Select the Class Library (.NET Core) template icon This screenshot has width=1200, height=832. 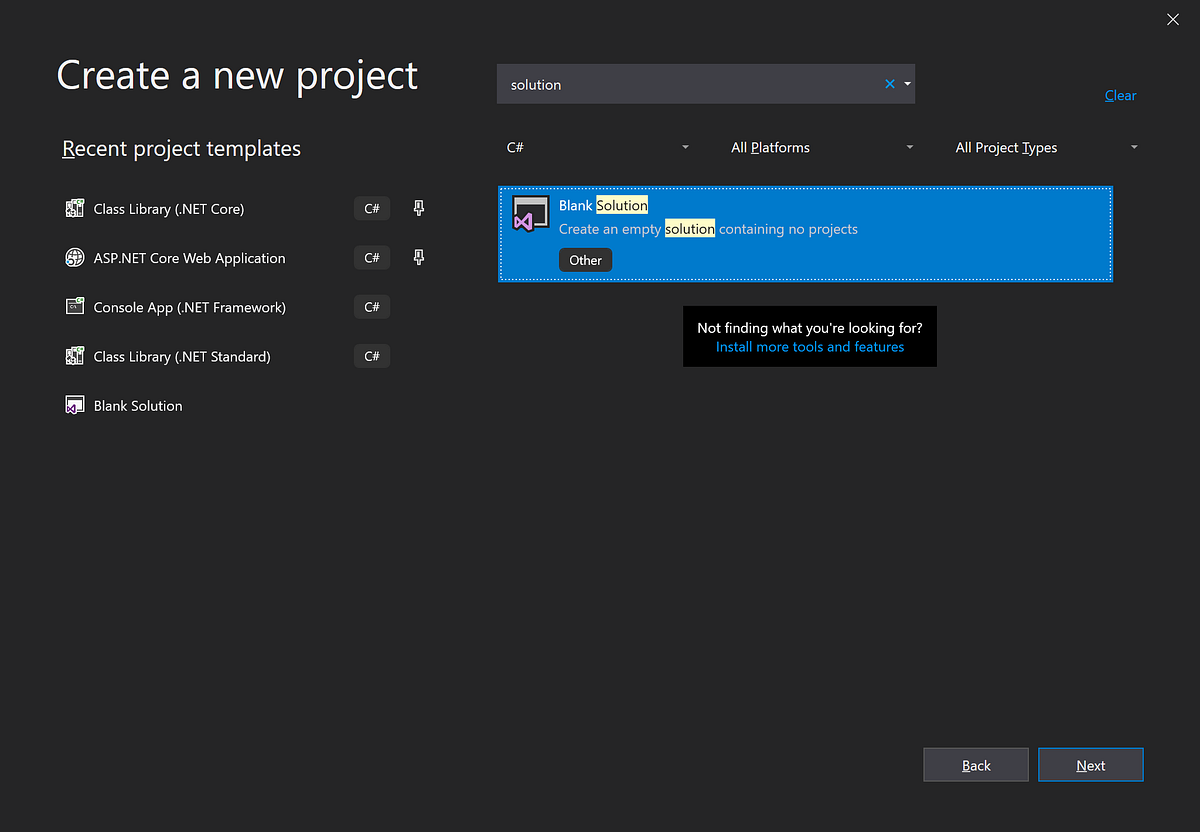(x=75, y=208)
